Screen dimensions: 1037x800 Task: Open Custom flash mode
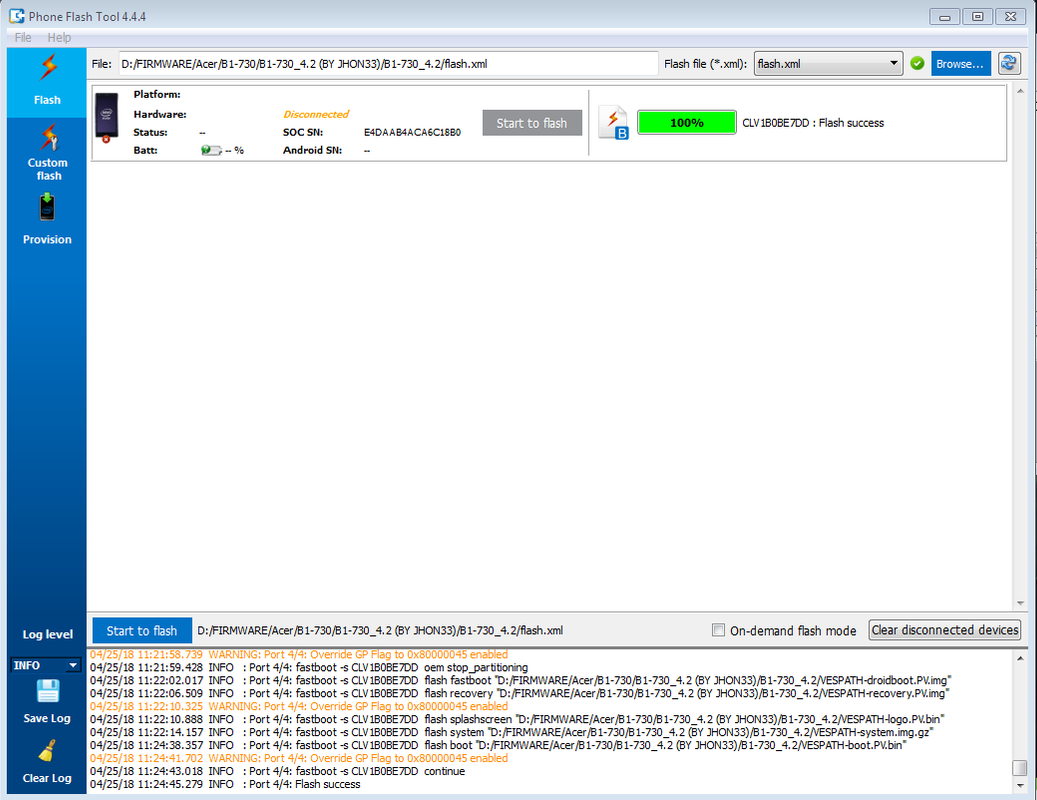[48, 152]
